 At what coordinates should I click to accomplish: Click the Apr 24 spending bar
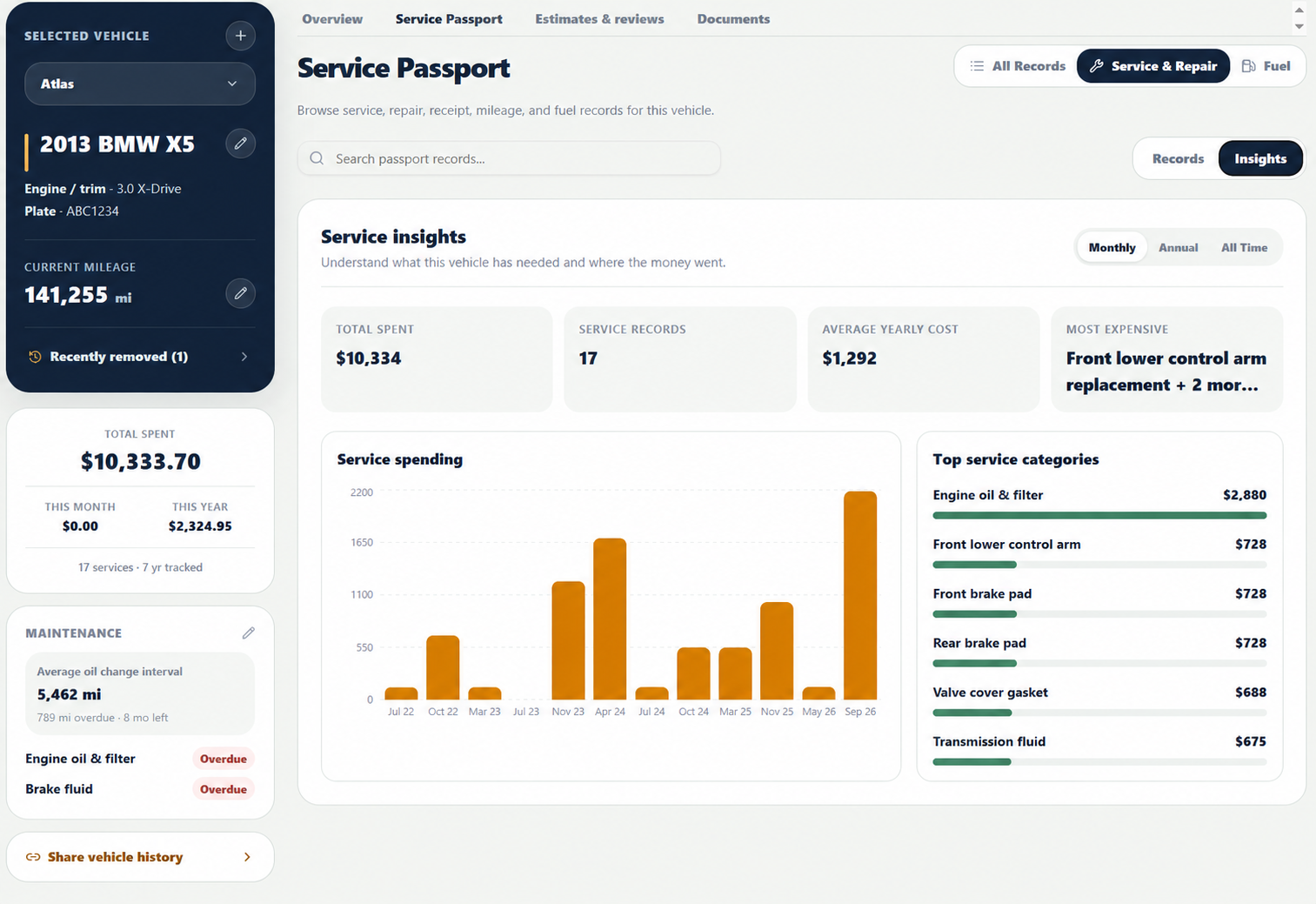pos(610,619)
